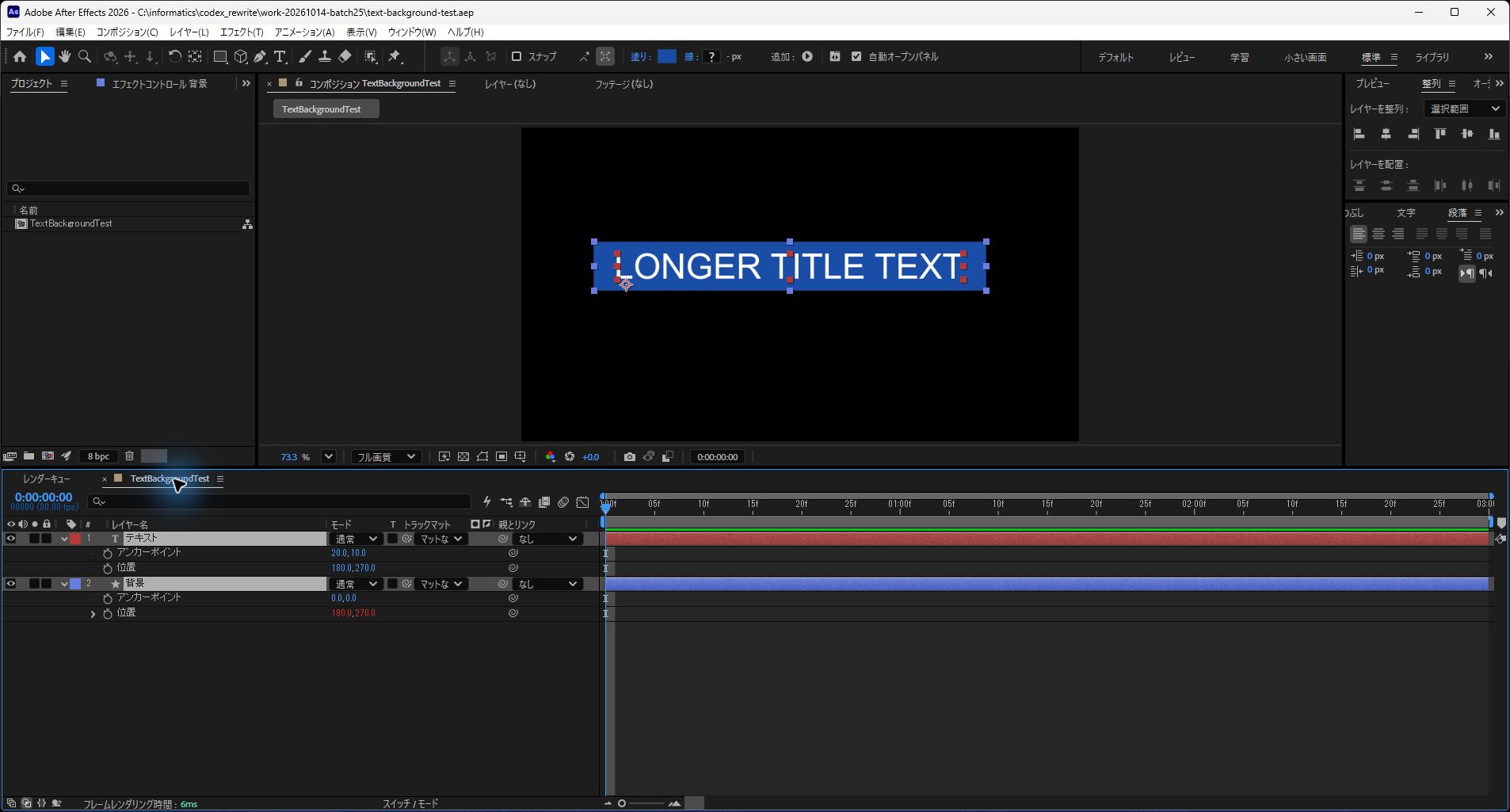The height and width of the screenshot is (812, 1510).
Task: Switch to the プレビュー panel tab
Action: 1372,83
